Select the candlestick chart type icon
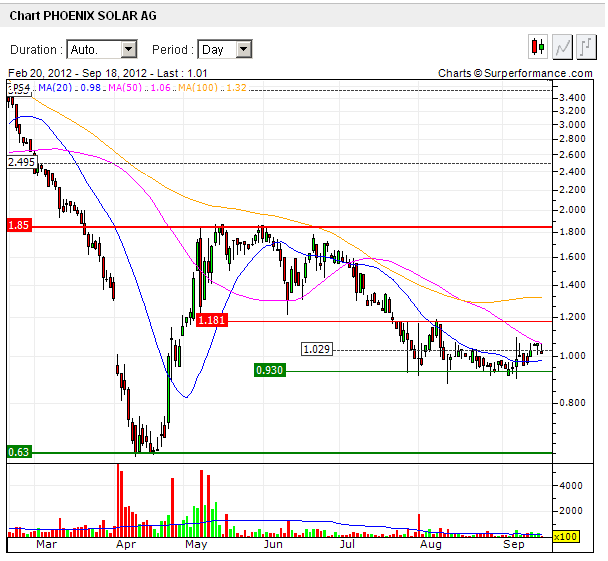 539,47
